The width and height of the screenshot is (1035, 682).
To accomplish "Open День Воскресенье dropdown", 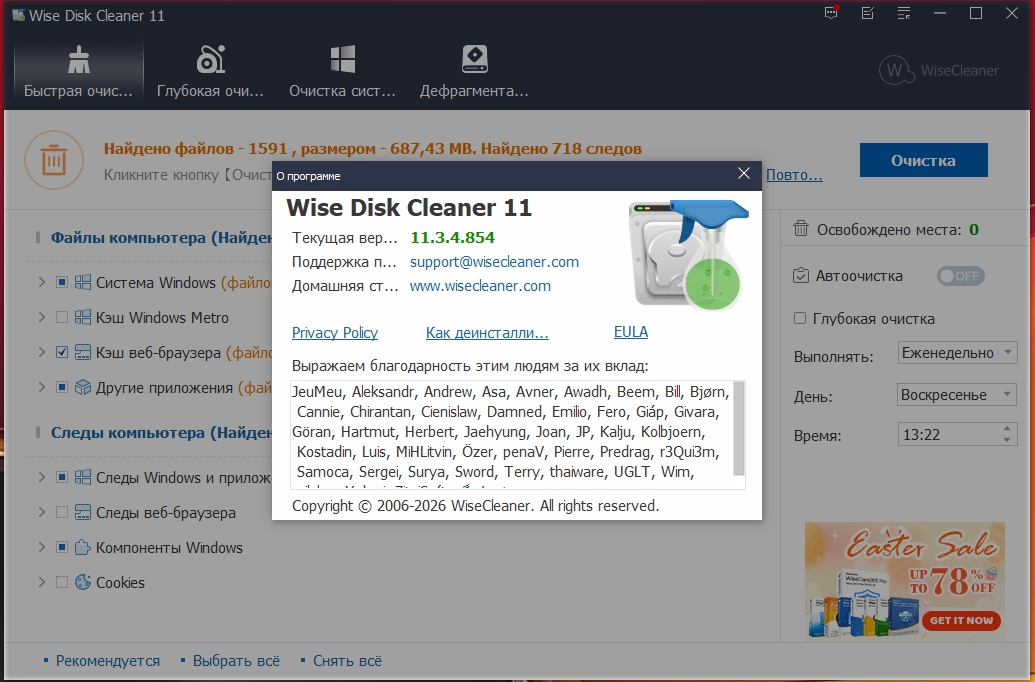I will [957, 395].
